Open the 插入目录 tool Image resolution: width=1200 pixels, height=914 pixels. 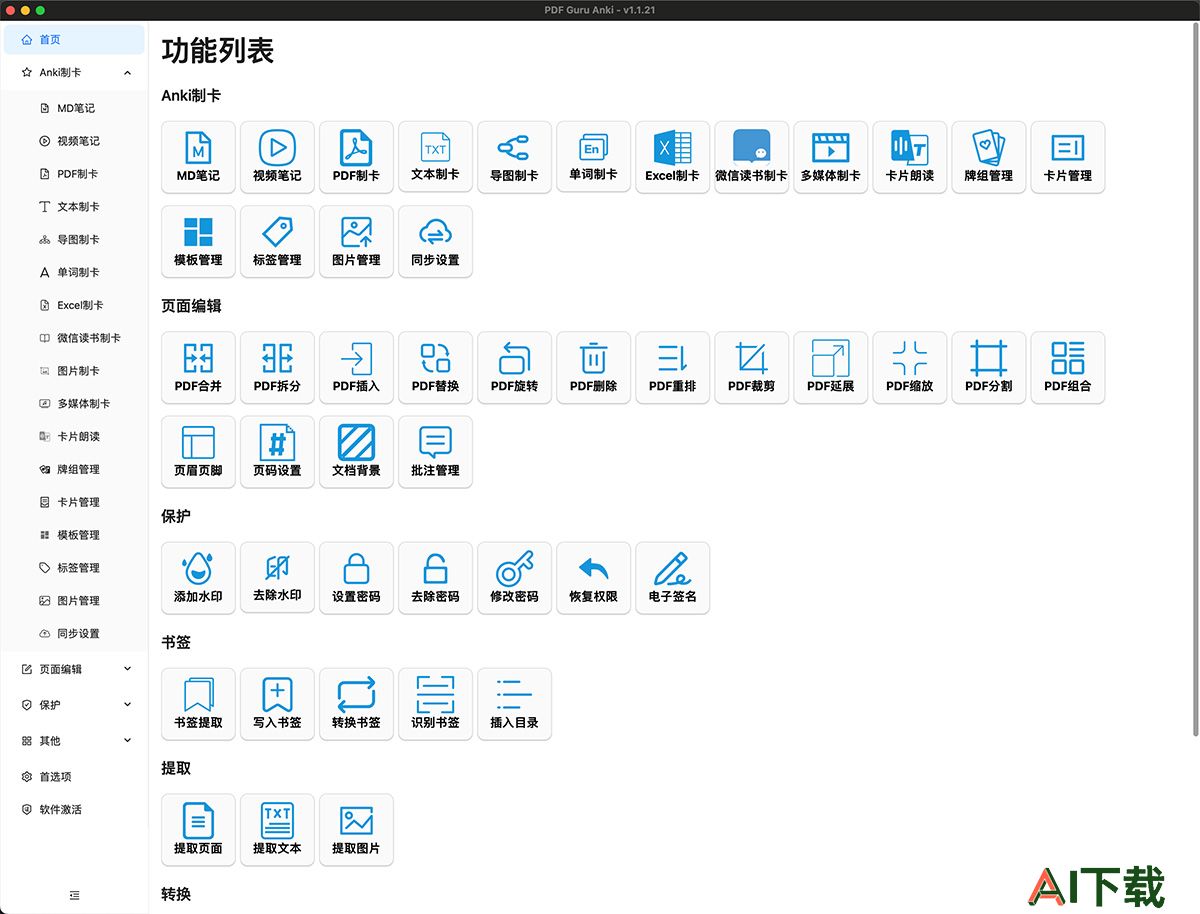pyautogui.click(x=514, y=703)
